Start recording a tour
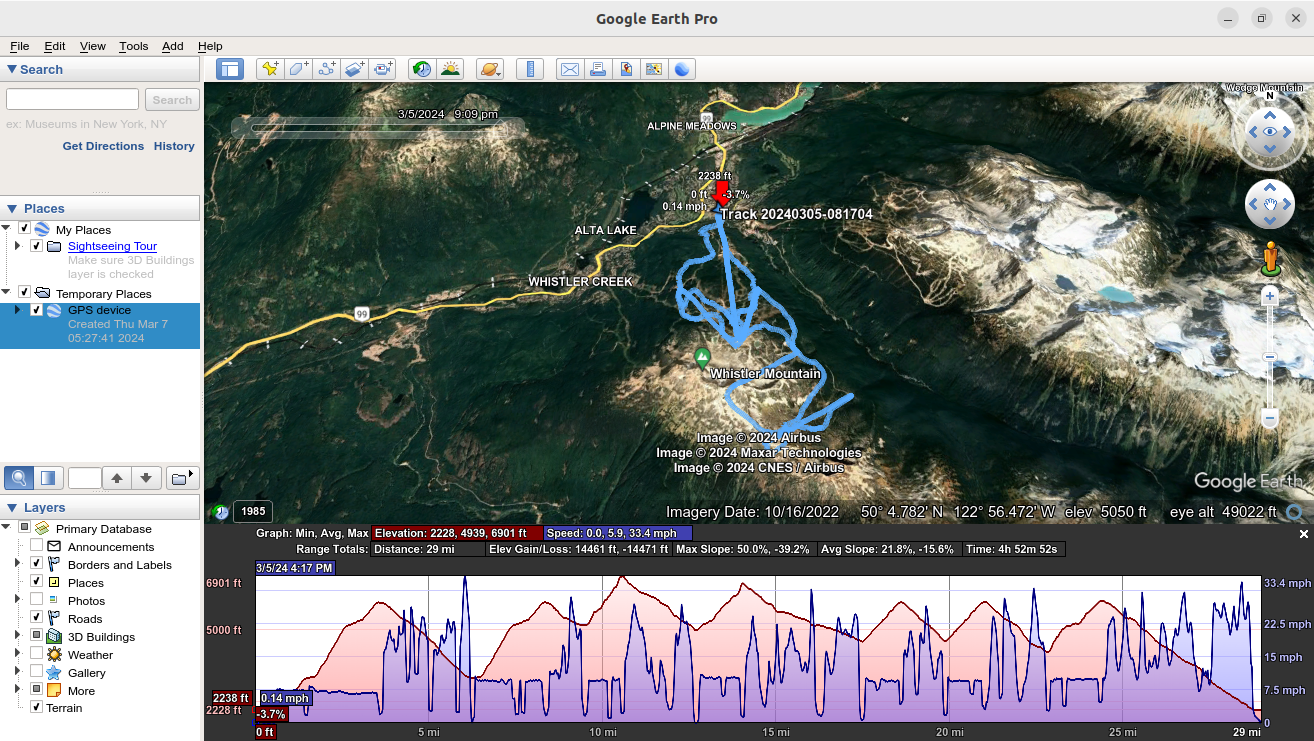Viewport: 1314px width, 741px height. pos(383,69)
